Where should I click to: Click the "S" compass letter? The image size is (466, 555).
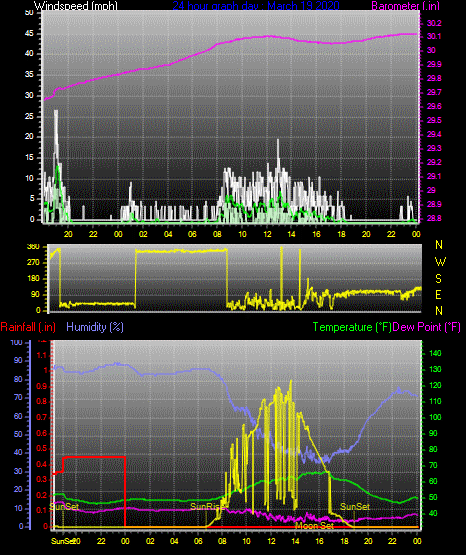pos(438,279)
